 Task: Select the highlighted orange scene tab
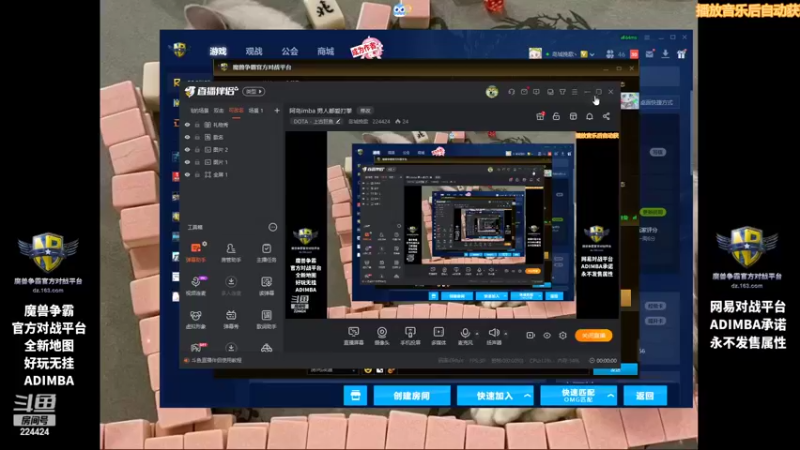click(236, 110)
